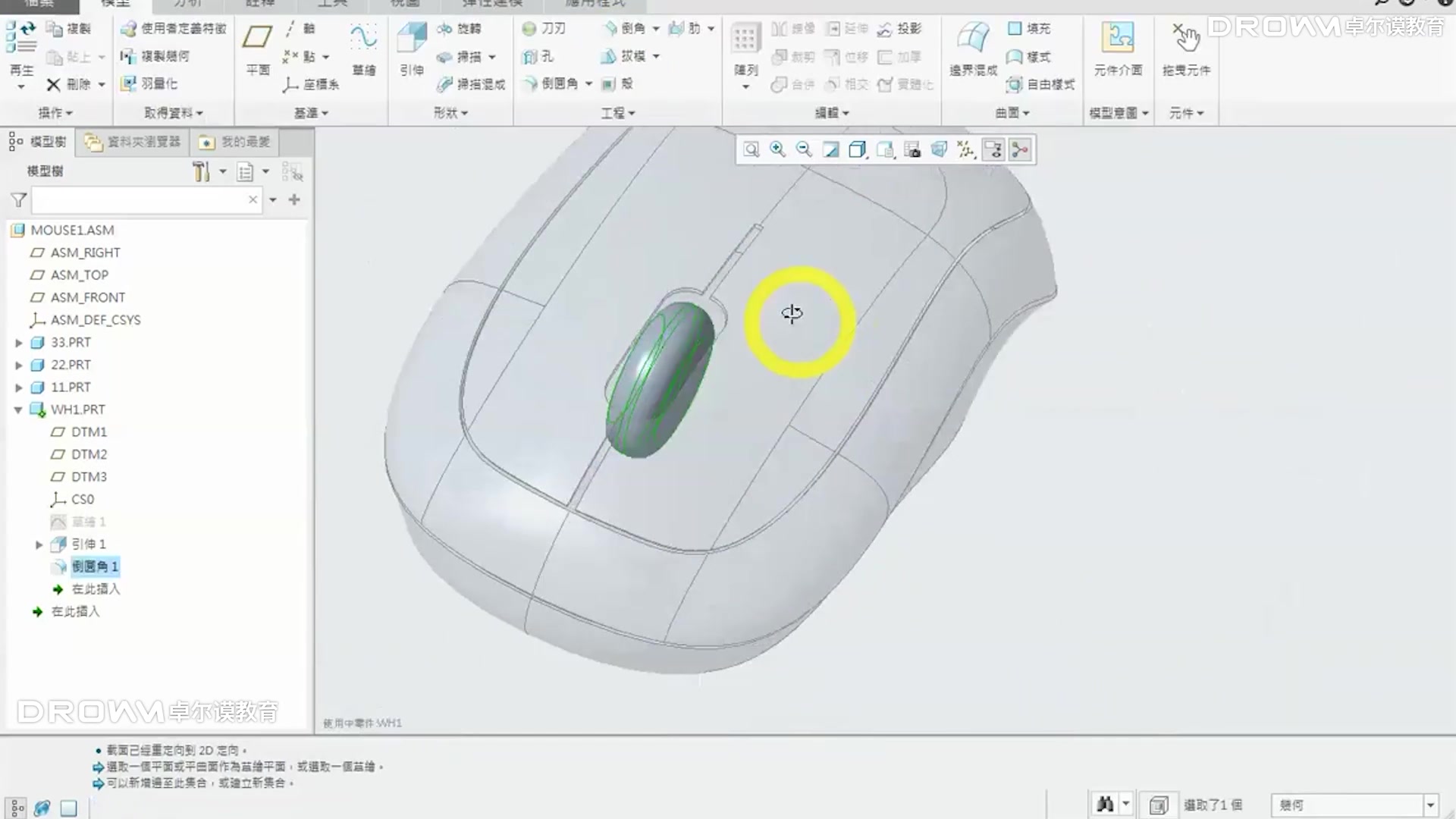Screen dimensions: 1456x819
Task: Click the 倒圓角 1 feature in model tree
Action: pos(94,566)
